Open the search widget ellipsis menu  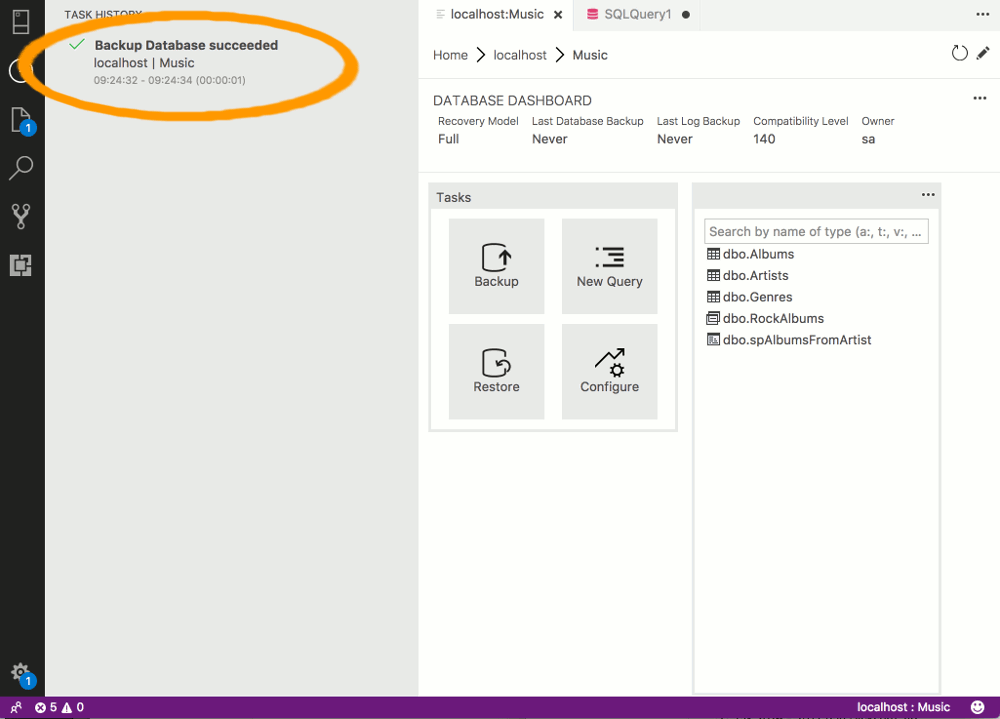tap(928, 195)
